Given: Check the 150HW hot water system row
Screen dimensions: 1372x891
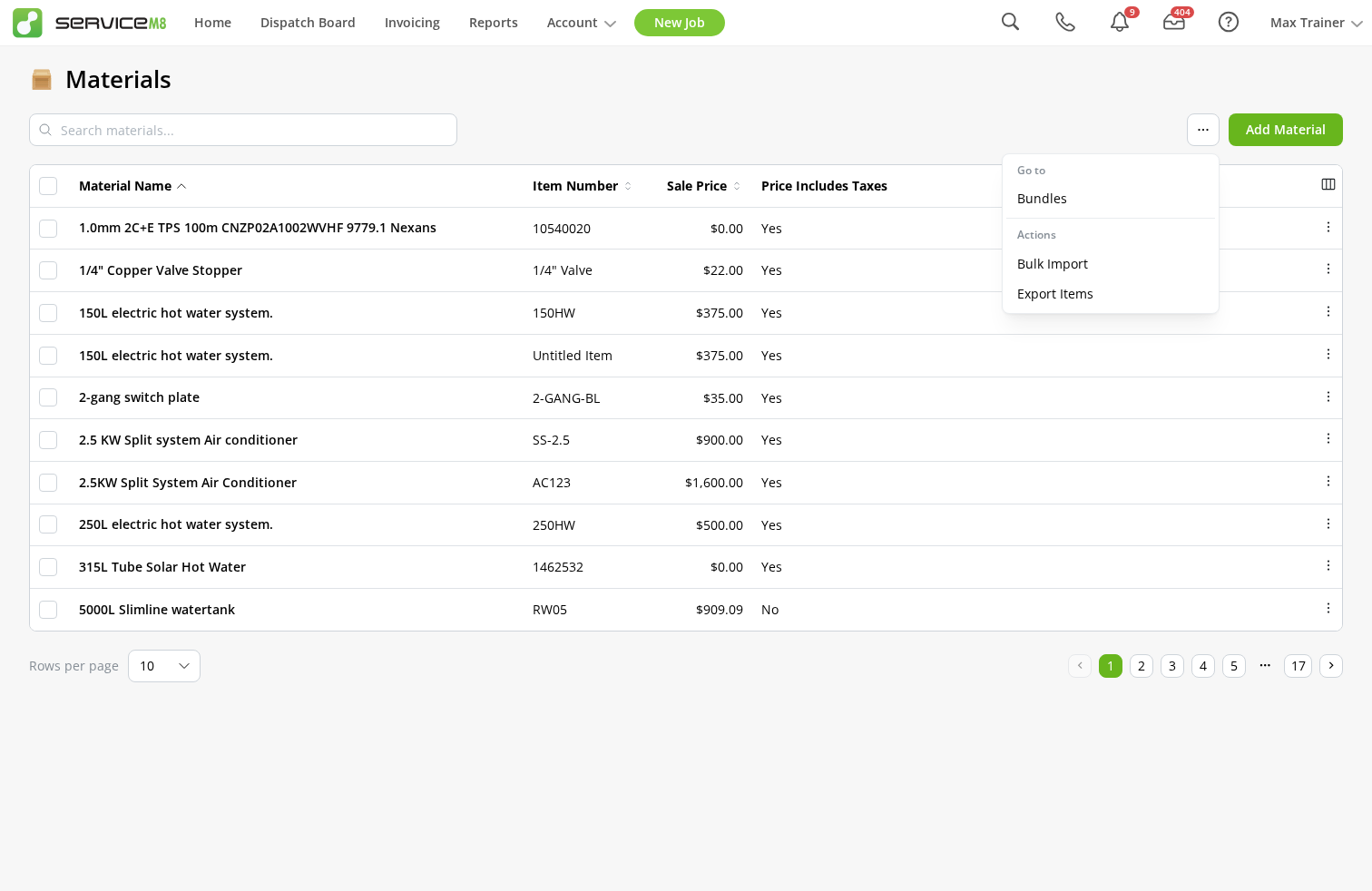Looking at the screenshot, I should tap(48, 313).
